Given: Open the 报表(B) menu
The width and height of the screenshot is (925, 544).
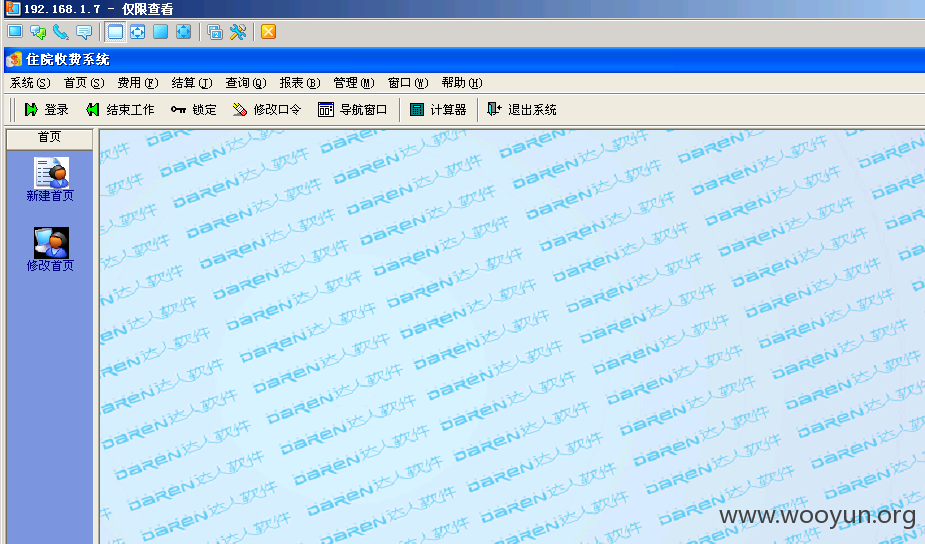Looking at the screenshot, I should click(x=300, y=83).
